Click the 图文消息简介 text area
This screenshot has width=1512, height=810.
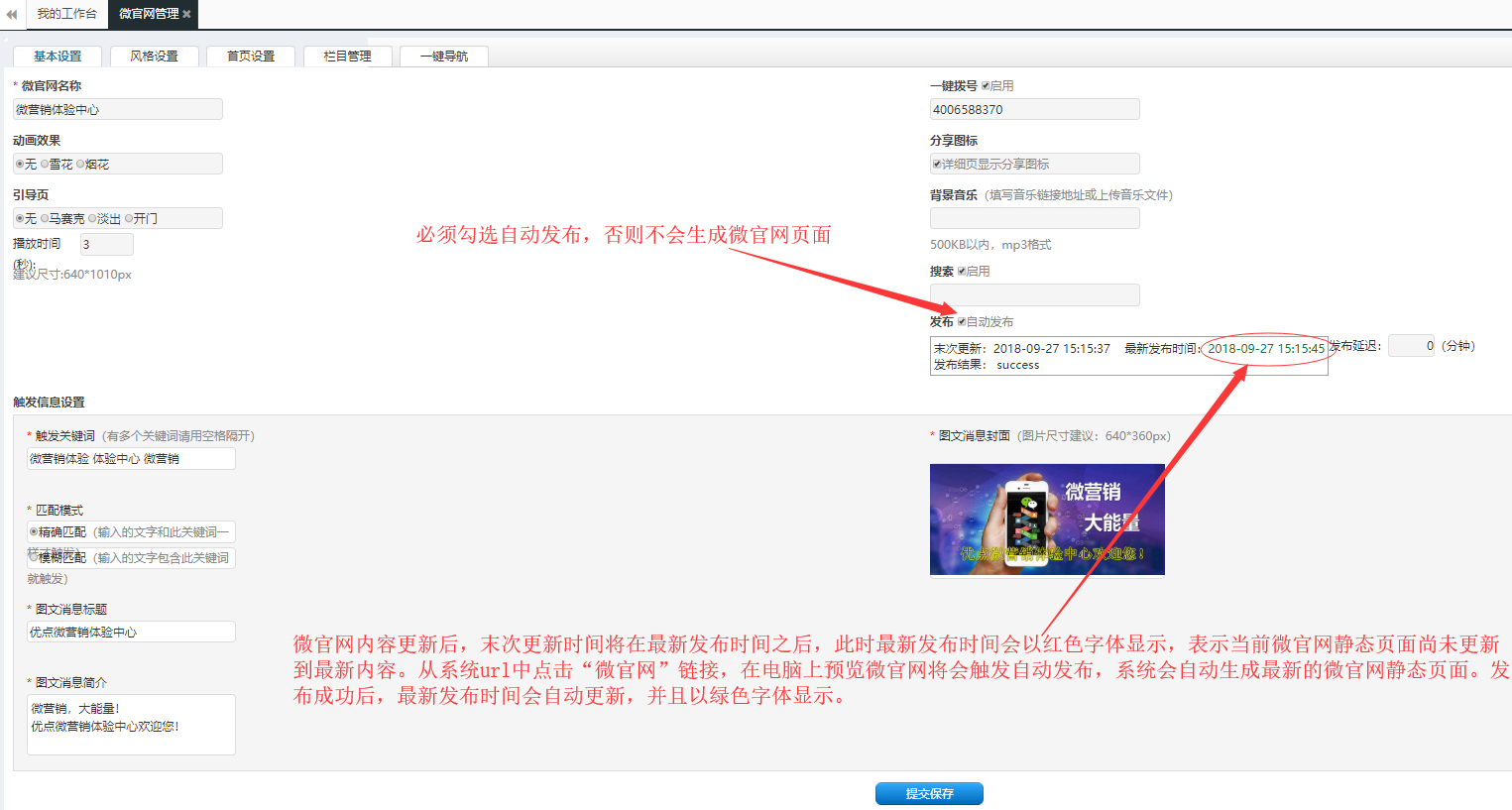(x=131, y=725)
